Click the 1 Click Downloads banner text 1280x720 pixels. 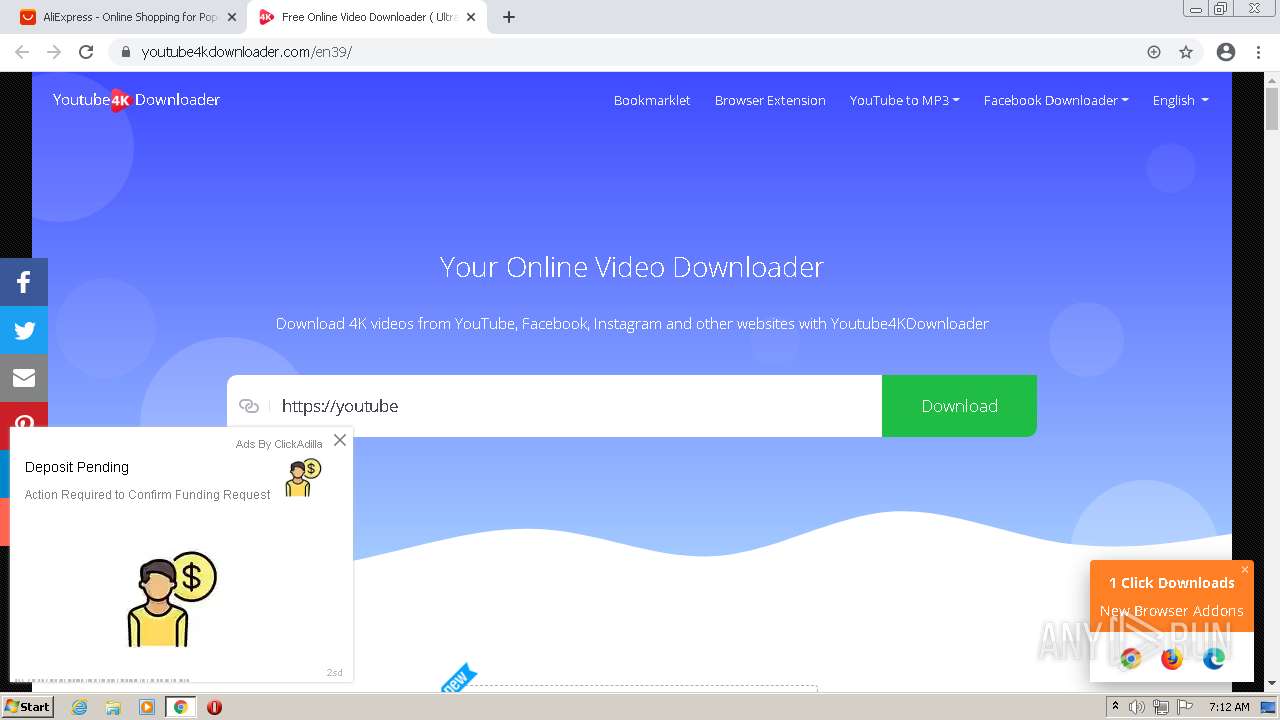1172,583
